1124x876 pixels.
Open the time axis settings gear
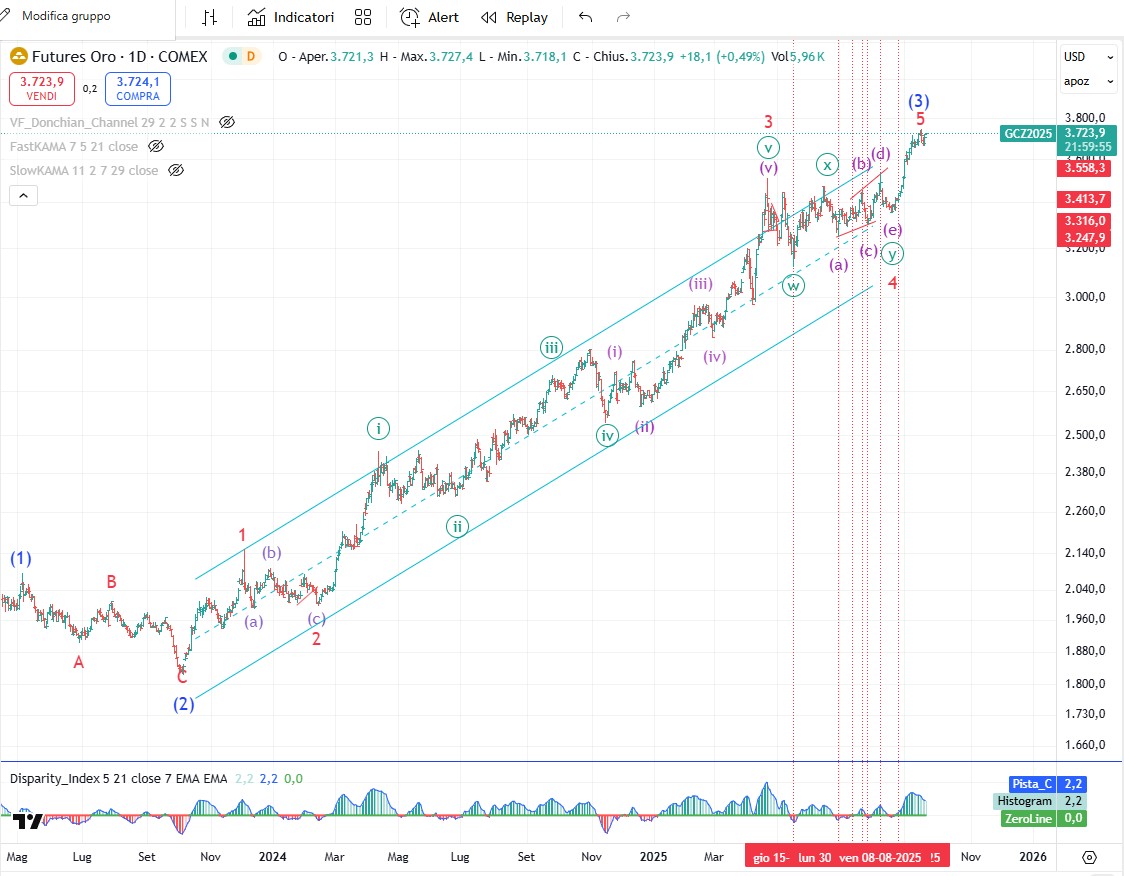point(1089,857)
